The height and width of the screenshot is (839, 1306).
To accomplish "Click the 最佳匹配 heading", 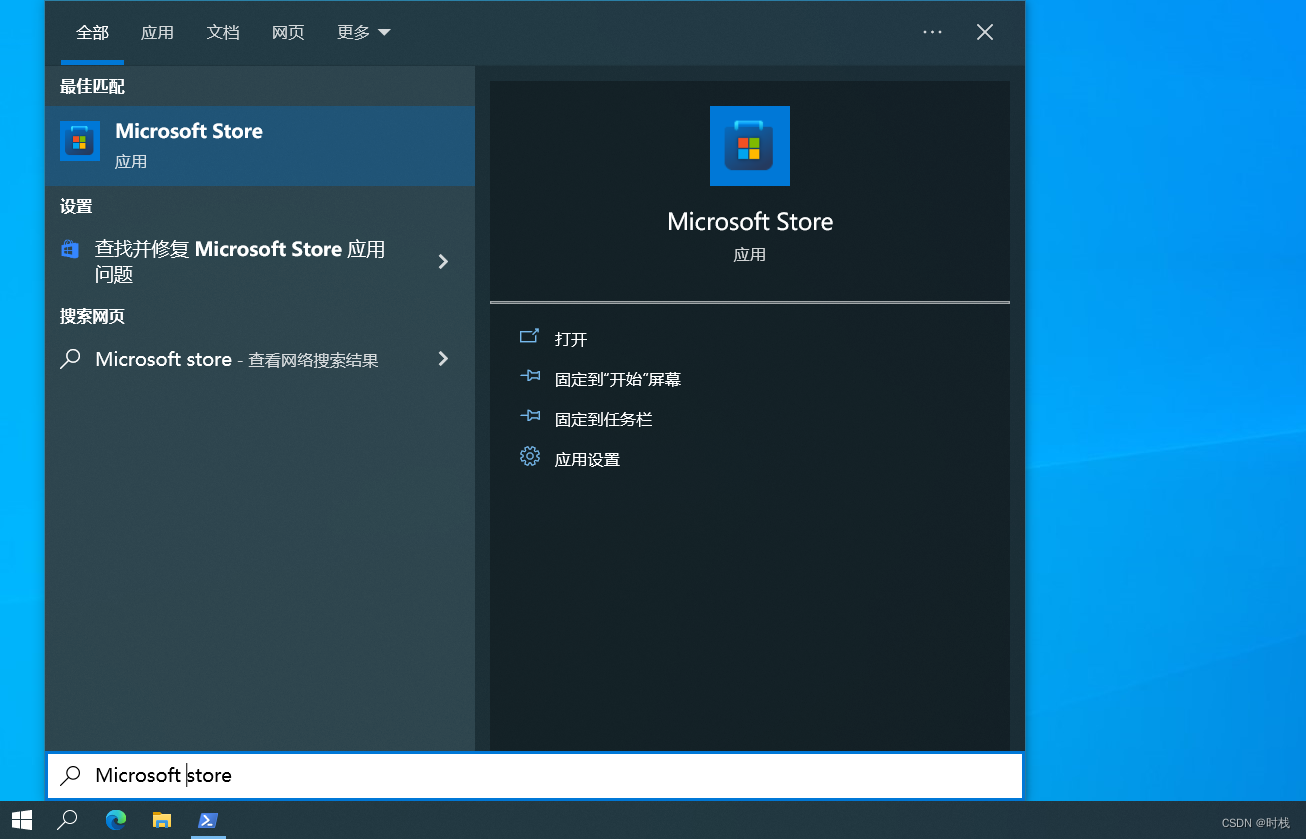I will (x=92, y=87).
